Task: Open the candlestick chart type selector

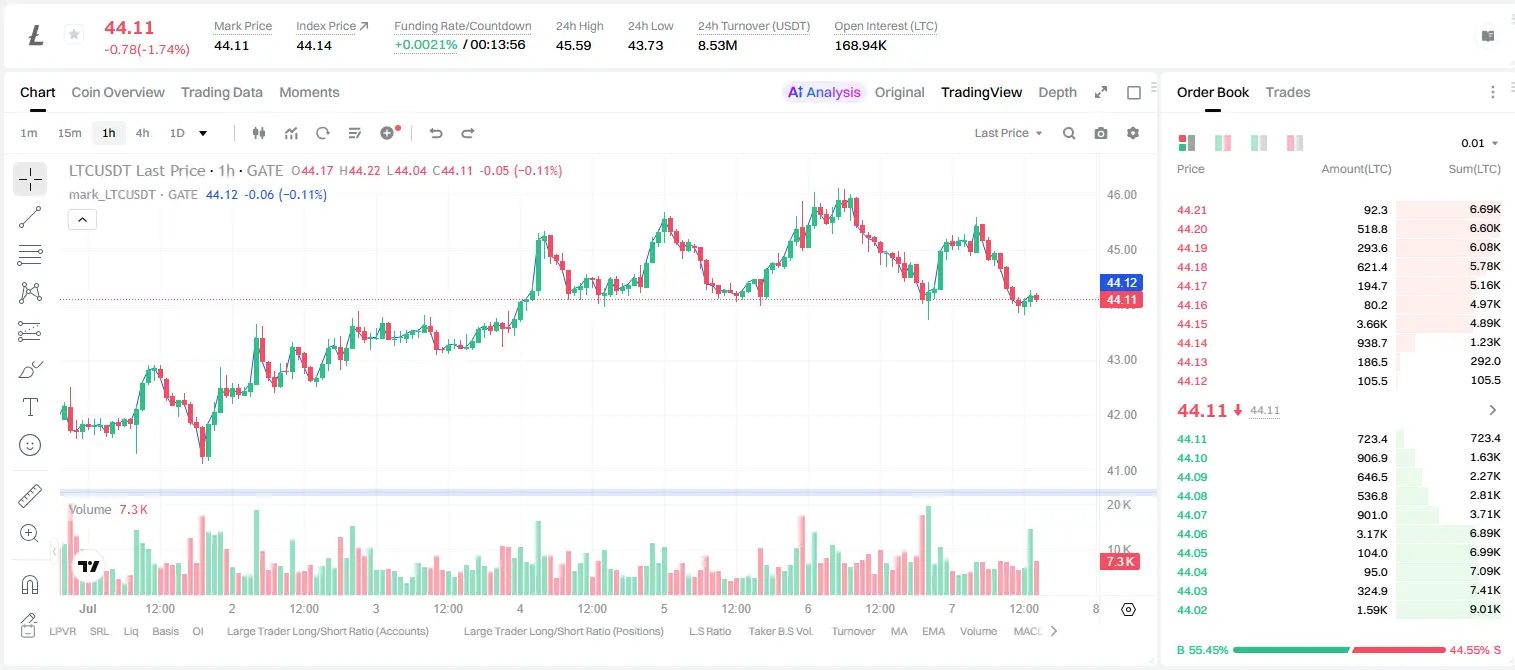Action: 259,133
